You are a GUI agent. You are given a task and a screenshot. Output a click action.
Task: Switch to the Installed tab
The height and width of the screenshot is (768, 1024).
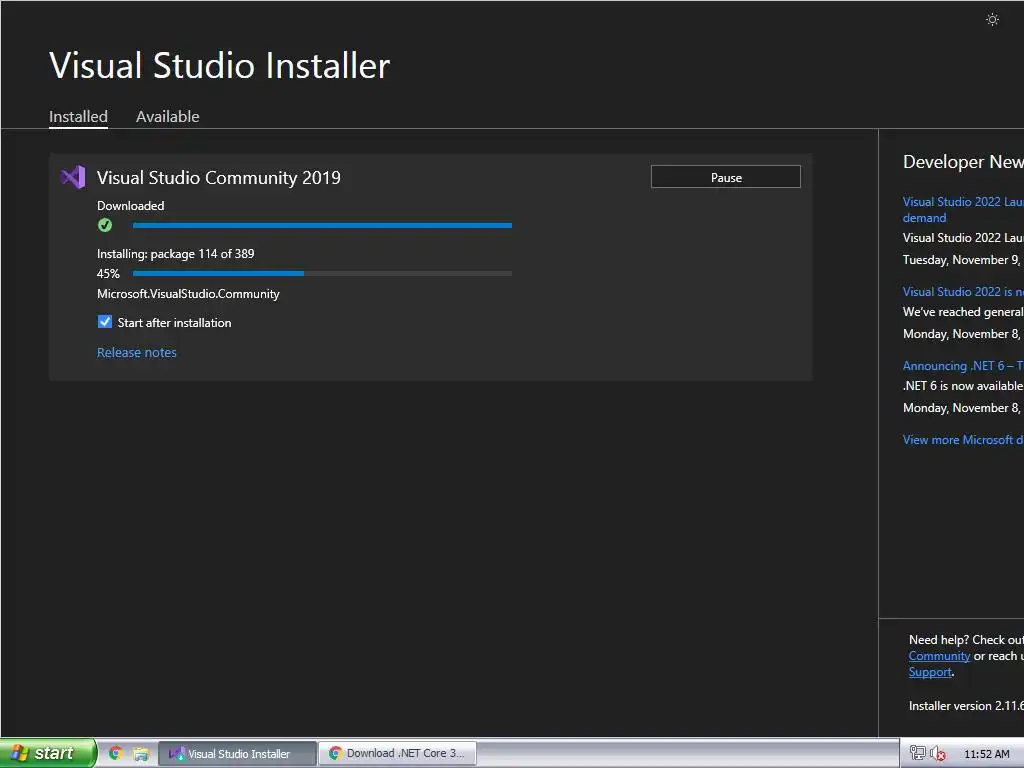pos(78,116)
